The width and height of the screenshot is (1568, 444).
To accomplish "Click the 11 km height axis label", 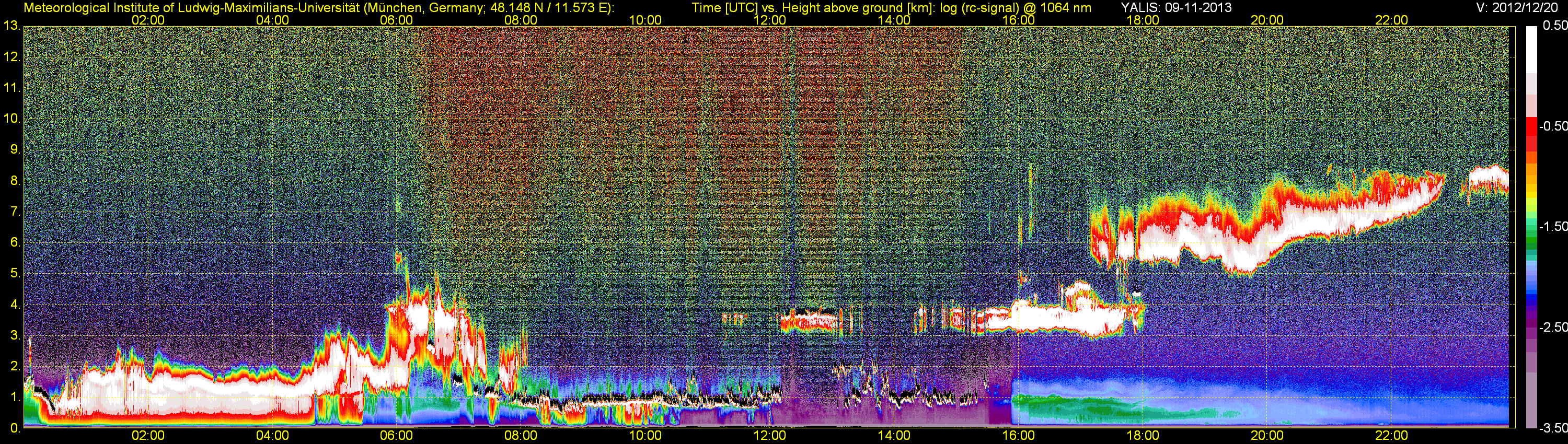I will click(11, 88).
